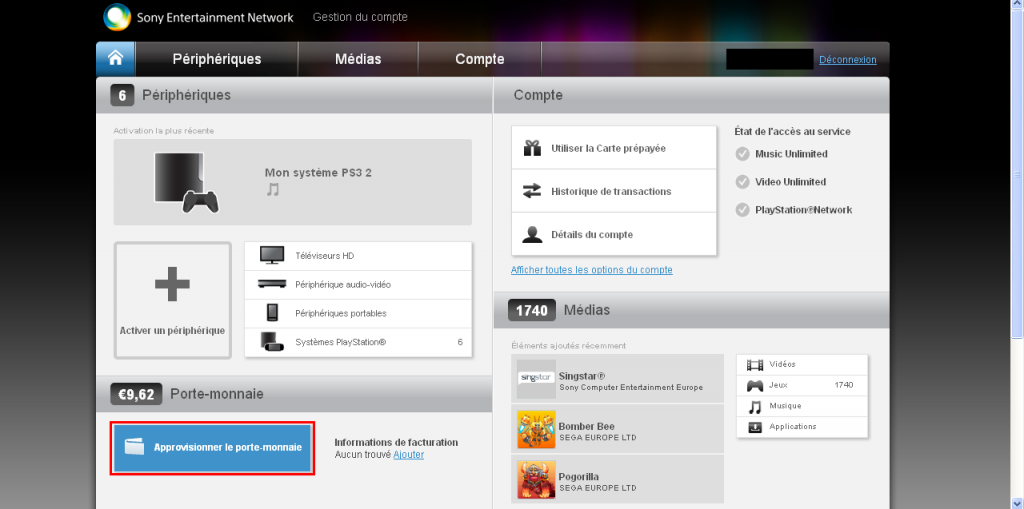The height and width of the screenshot is (509, 1024).
Task: Click Approvisionner le porte-monnaie button
Action: coord(213,448)
